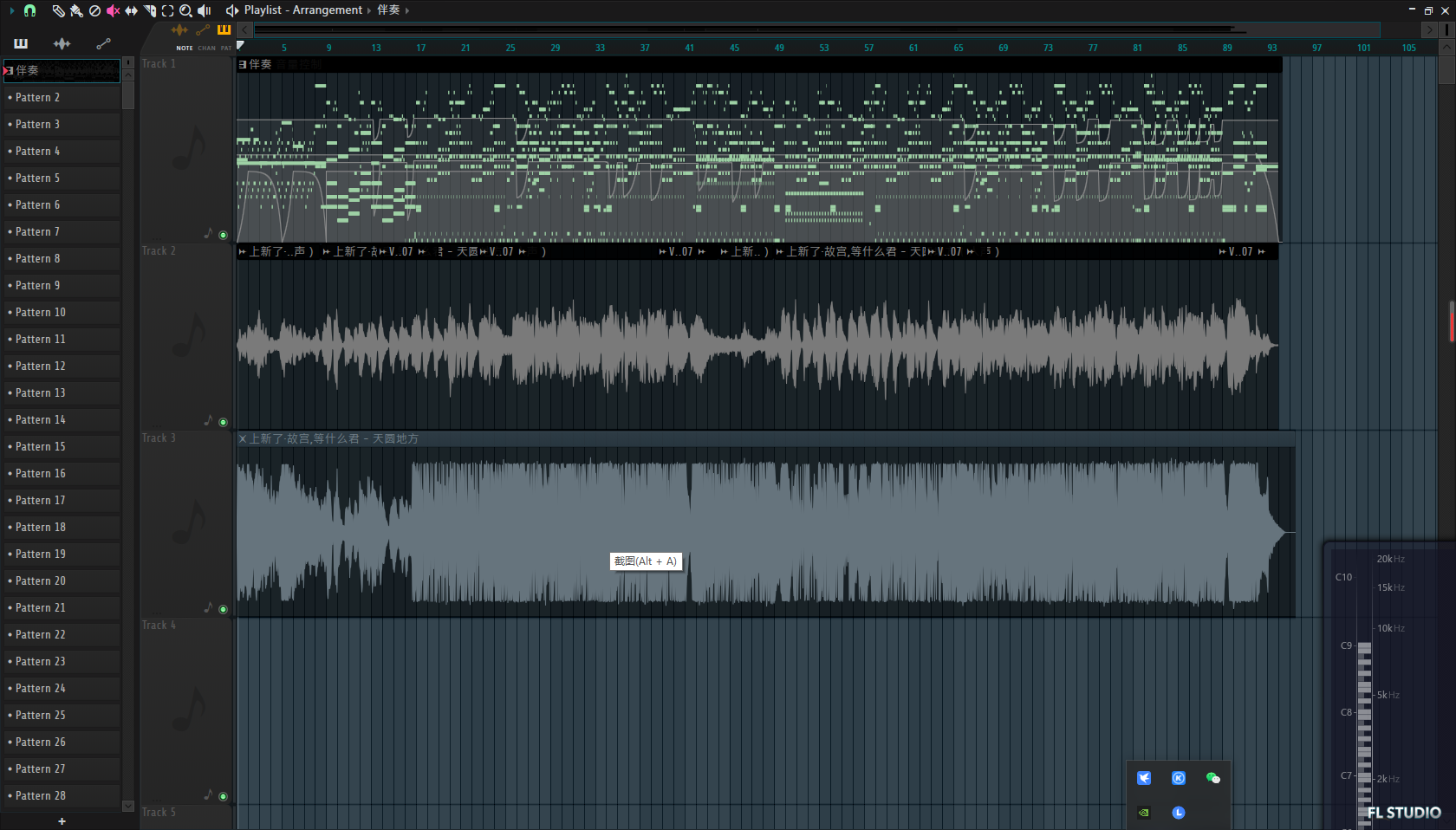The height and width of the screenshot is (830, 1456).
Task: Click the Track 3 header label
Action: pyautogui.click(x=159, y=438)
